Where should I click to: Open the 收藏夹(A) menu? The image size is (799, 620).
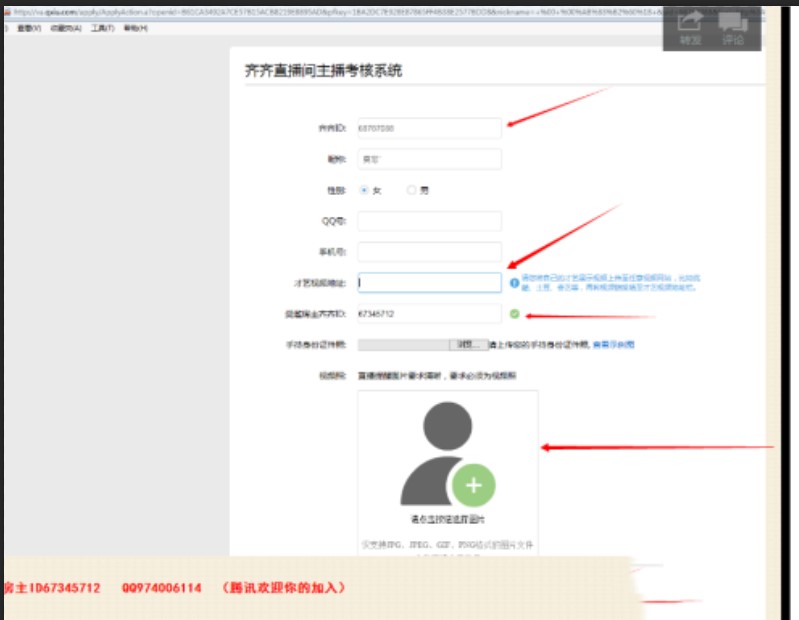(x=66, y=28)
